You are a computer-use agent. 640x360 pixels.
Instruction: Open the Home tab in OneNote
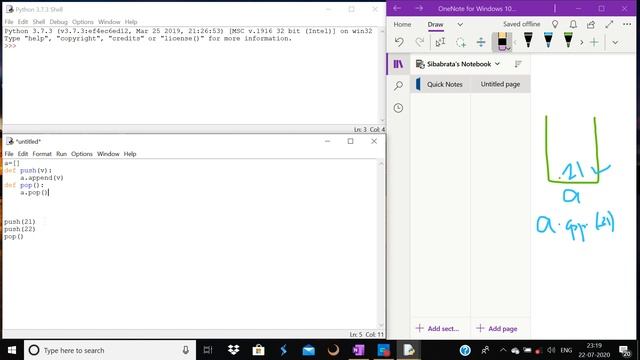(x=402, y=24)
